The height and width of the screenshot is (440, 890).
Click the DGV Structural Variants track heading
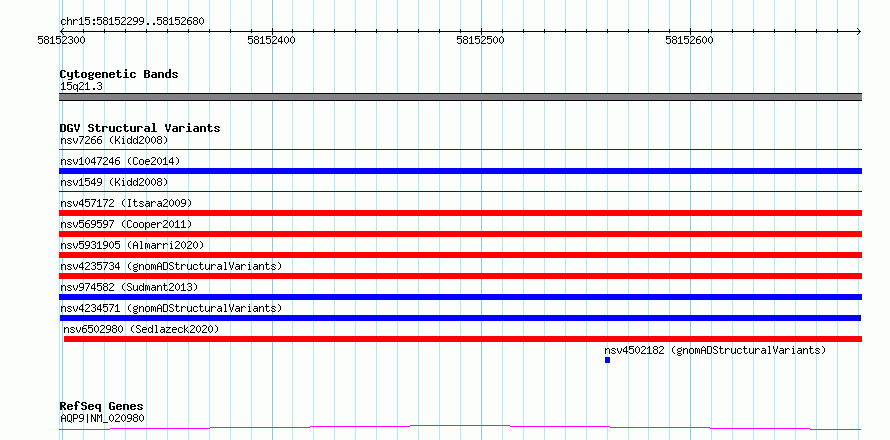point(140,128)
